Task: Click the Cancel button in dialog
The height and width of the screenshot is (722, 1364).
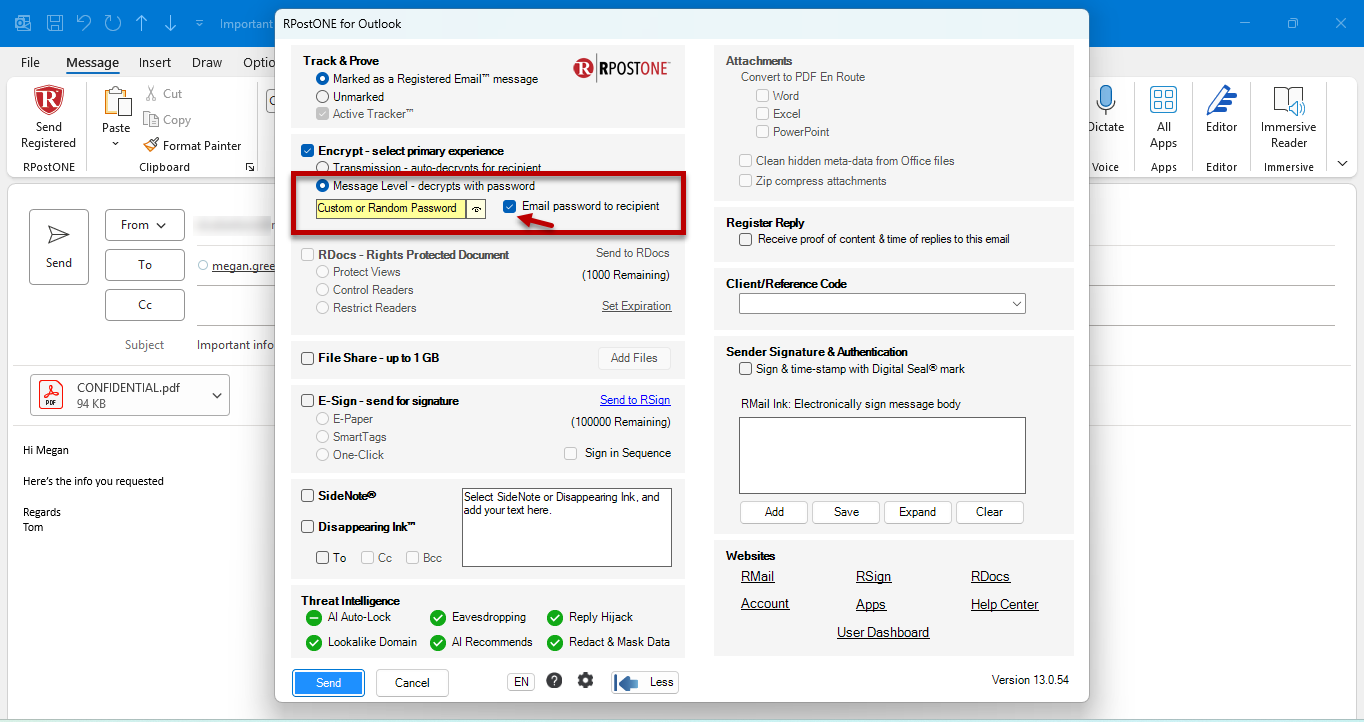Action: tap(412, 683)
